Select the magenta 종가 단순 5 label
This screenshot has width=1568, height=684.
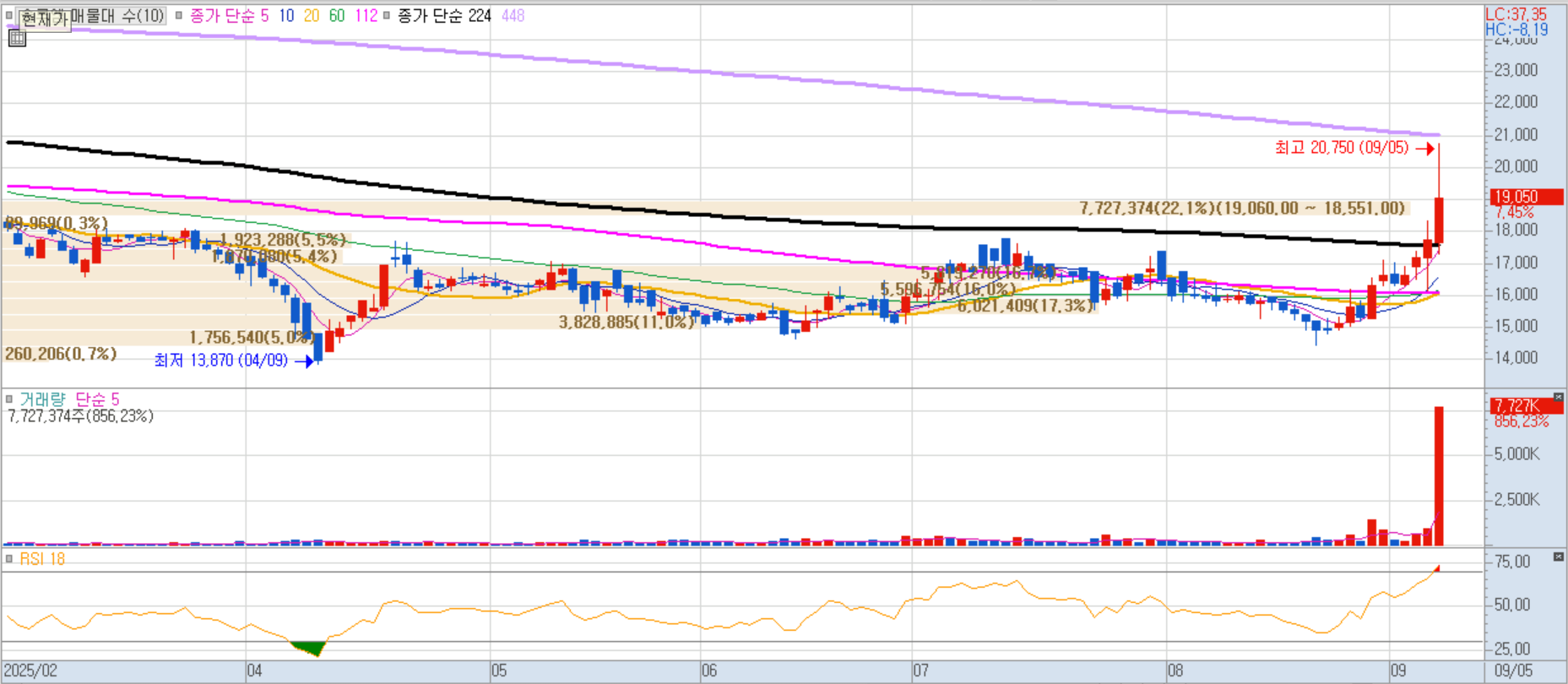[x=230, y=15]
